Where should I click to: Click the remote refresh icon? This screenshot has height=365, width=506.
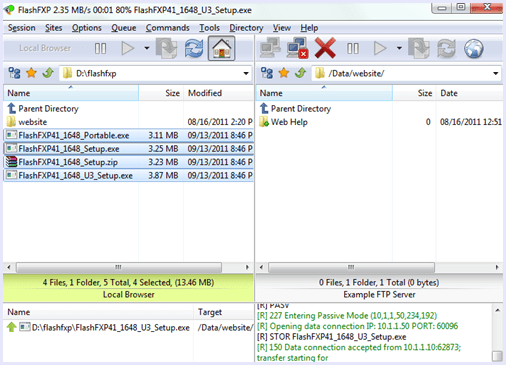pyautogui.click(x=446, y=48)
